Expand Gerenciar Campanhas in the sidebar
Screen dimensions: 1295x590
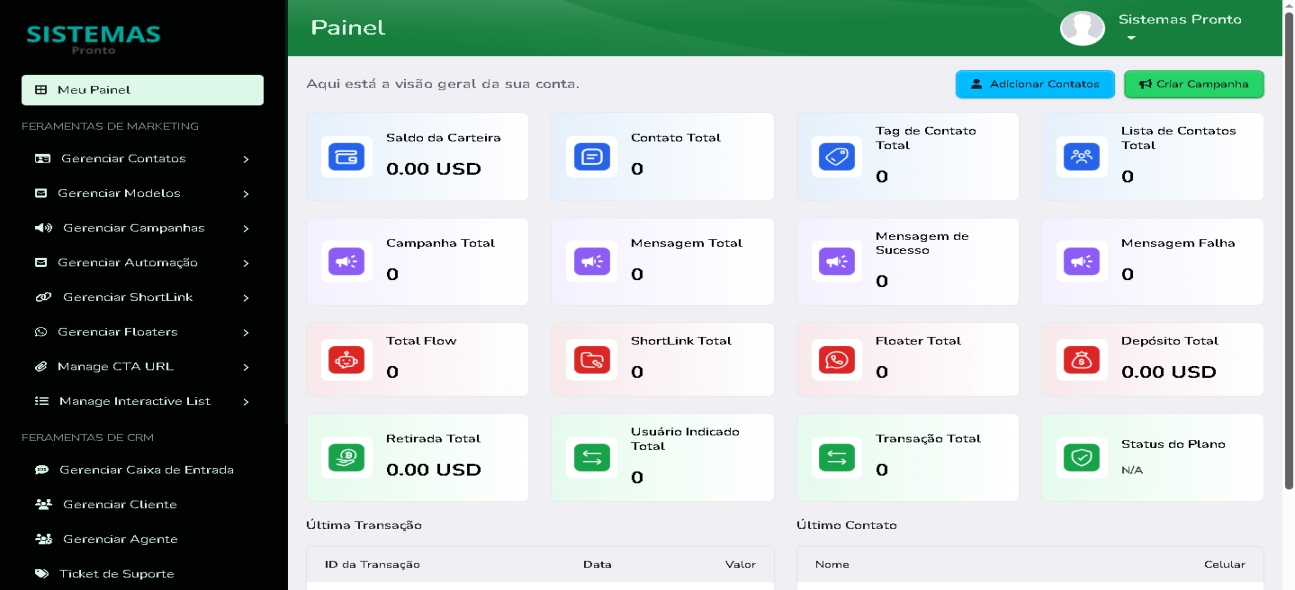point(142,228)
